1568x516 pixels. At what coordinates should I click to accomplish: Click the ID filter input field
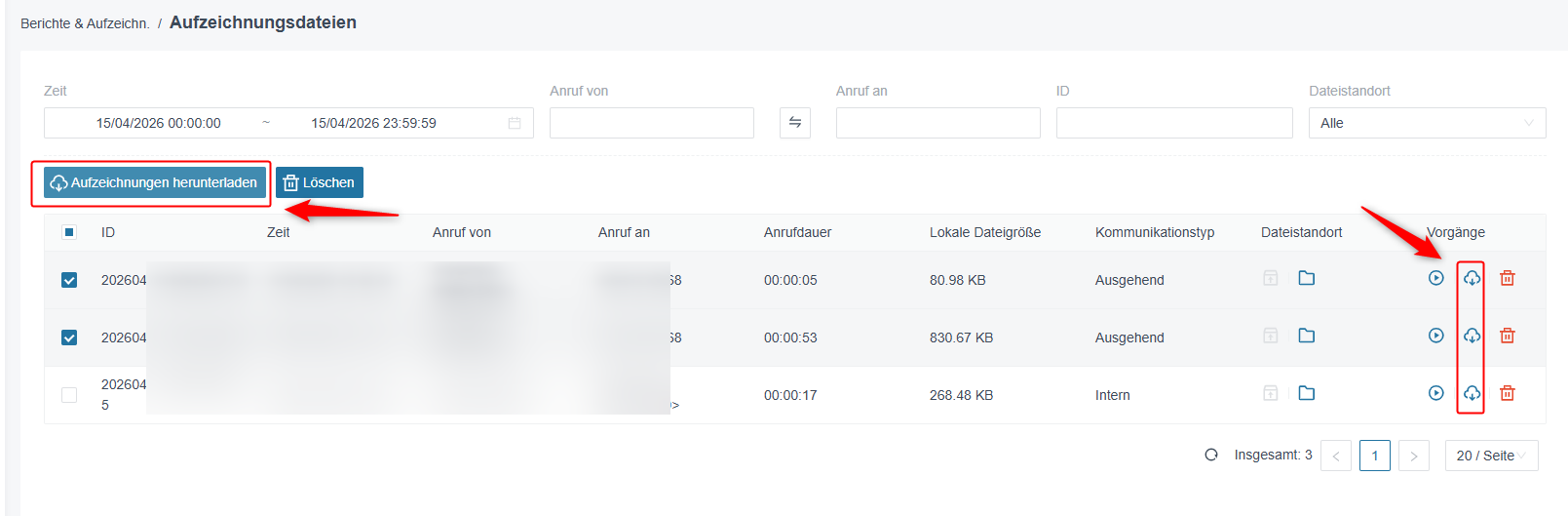coord(1174,123)
